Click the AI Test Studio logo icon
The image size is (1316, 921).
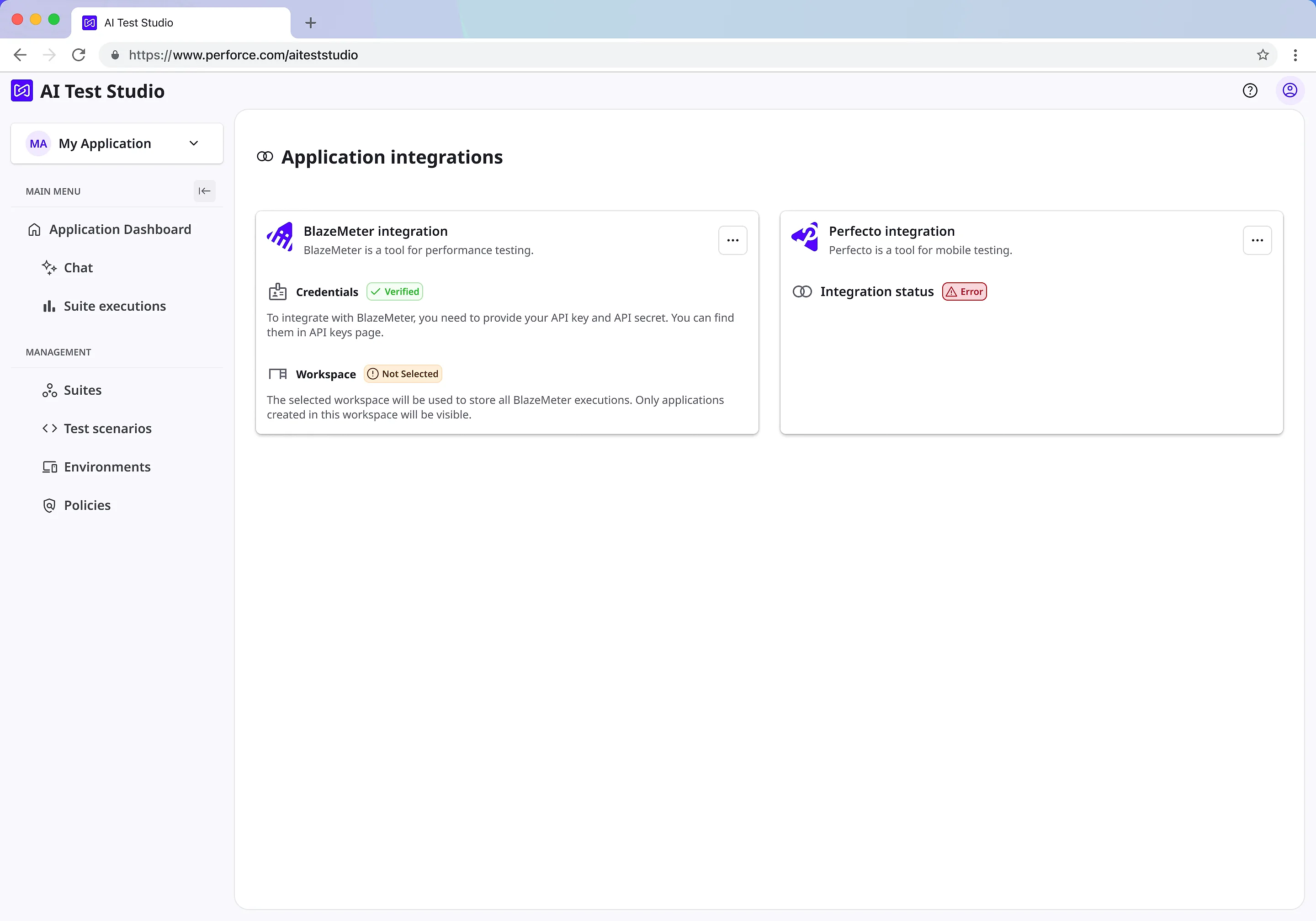[22, 90]
